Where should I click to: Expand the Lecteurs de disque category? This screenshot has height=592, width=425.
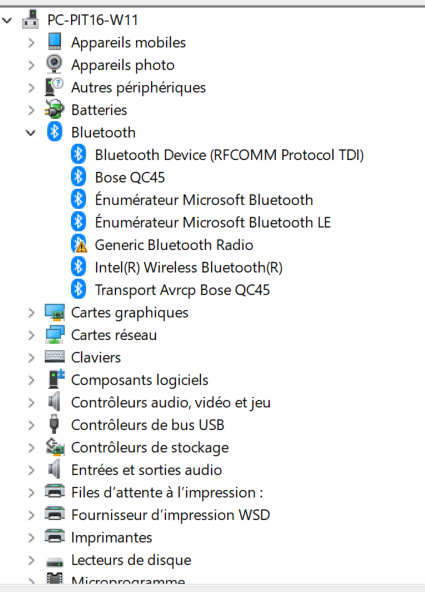[31, 560]
